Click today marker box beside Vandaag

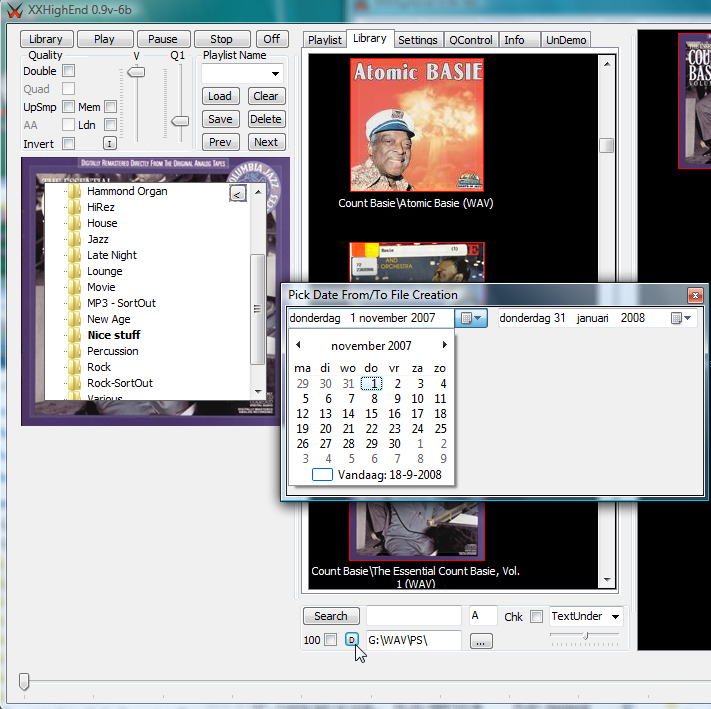click(x=322, y=475)
